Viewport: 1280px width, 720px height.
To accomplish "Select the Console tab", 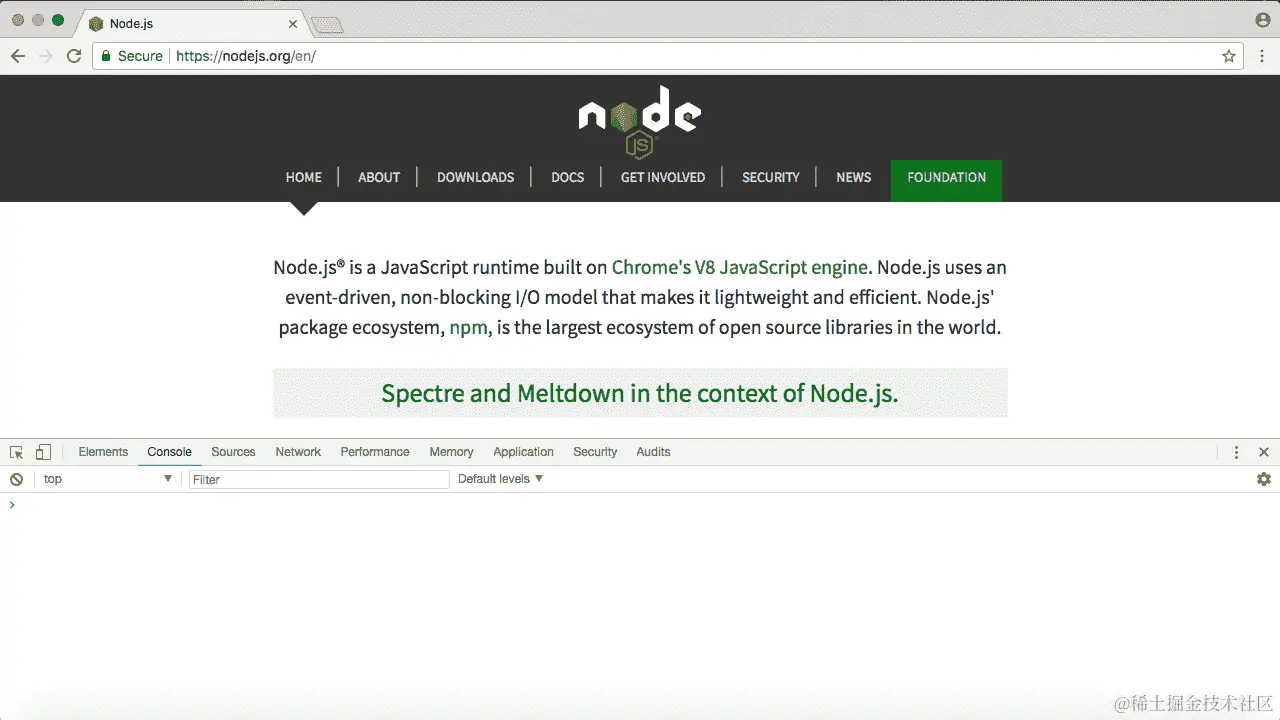I will pyautogui.click(x=169, y=452).
